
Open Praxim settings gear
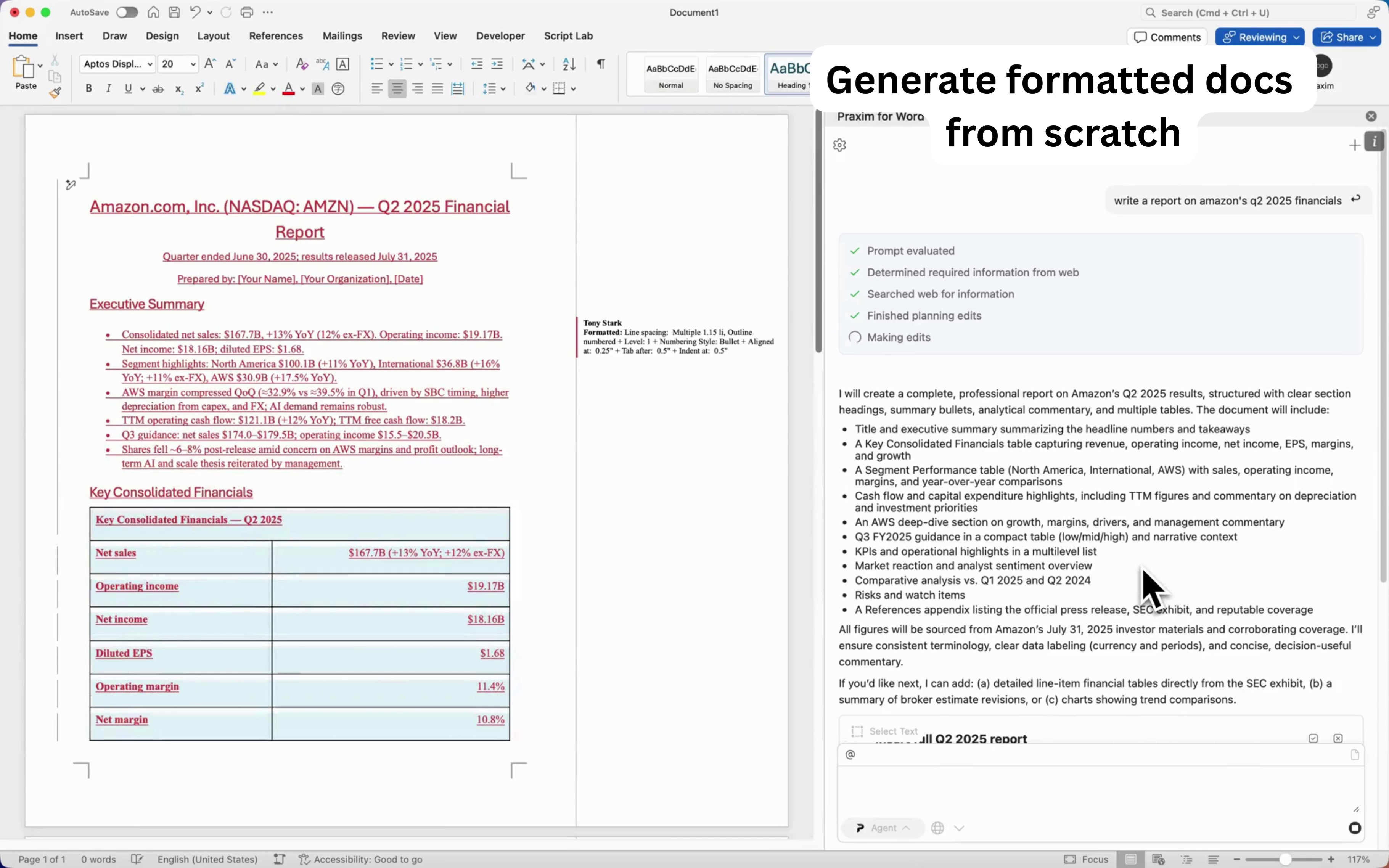coord(840,145)
